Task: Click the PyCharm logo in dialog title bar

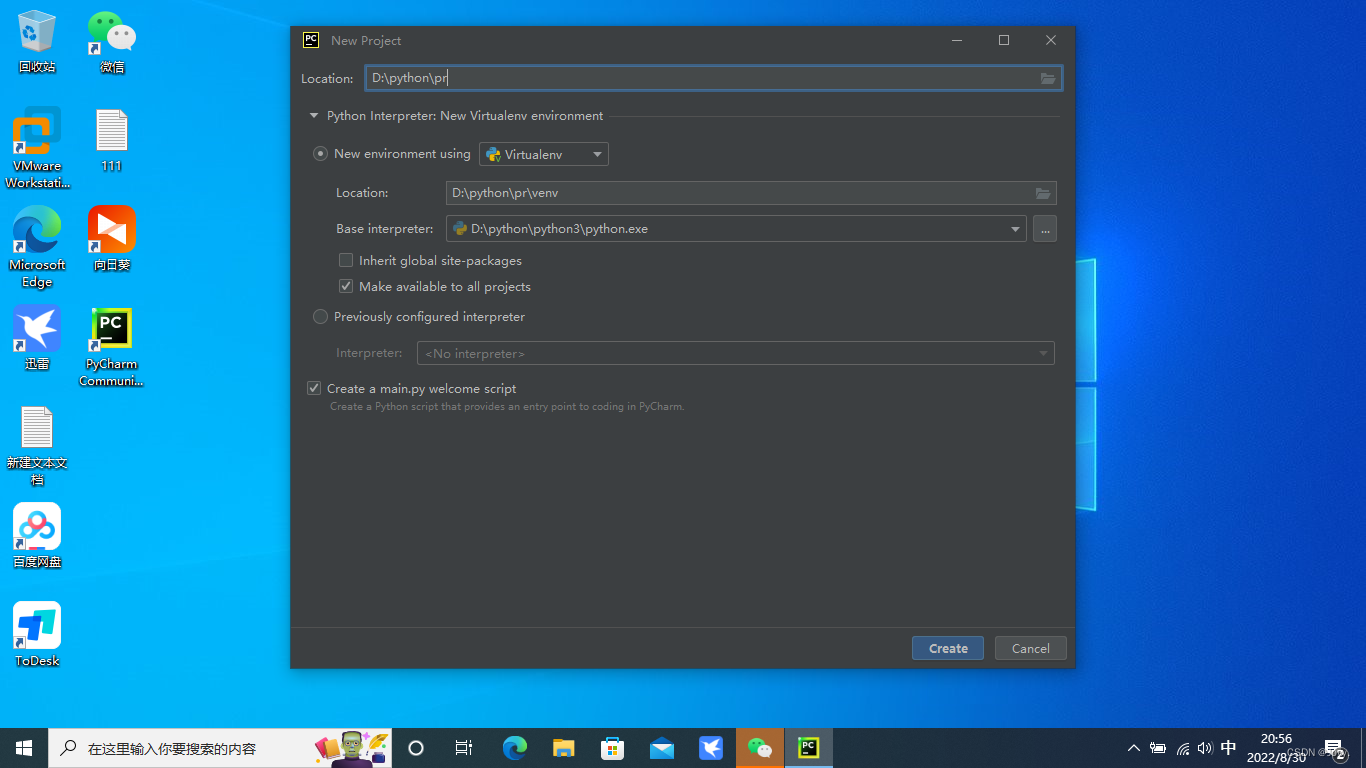Action: tap(311, 40)
